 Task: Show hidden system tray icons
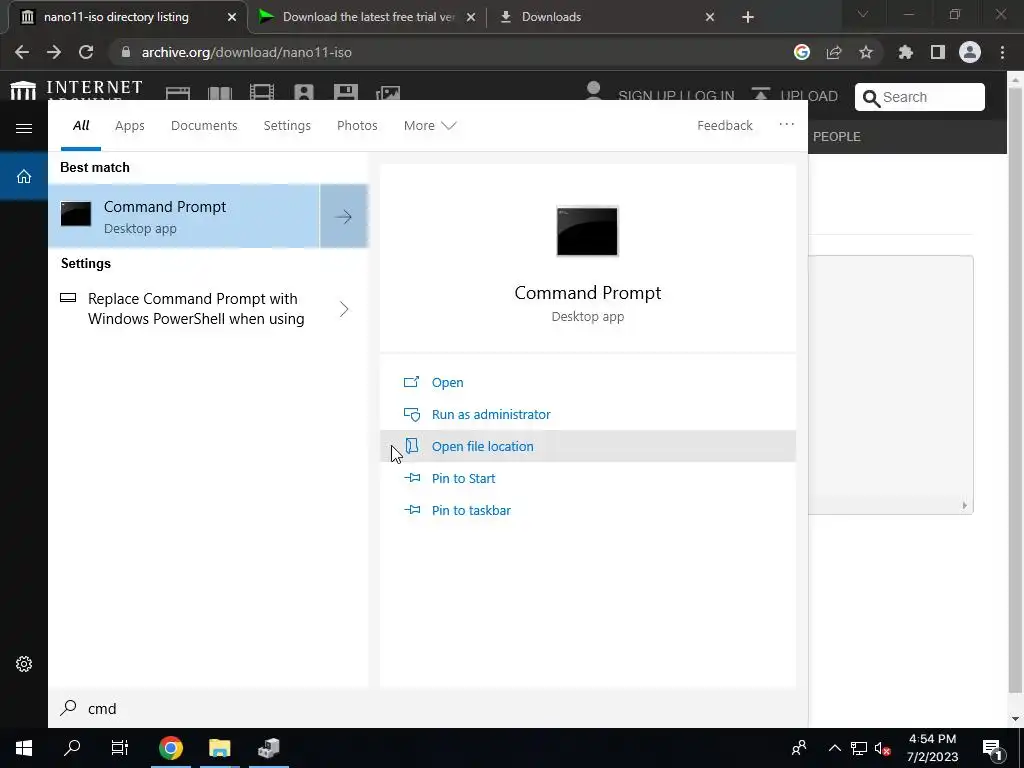[835, 748]
